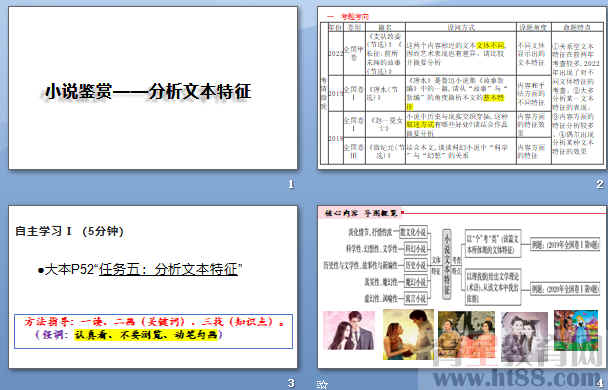Select the title text 小说鉴赏——分析文本特征 on slide 1
608x390 pixels.
tap(148, 92)
